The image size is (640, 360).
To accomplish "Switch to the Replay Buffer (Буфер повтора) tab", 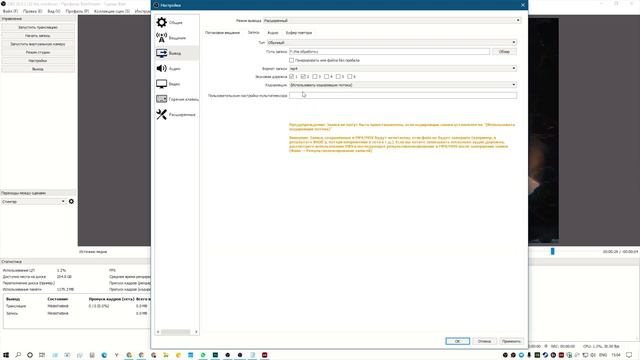I will (299, 33).
